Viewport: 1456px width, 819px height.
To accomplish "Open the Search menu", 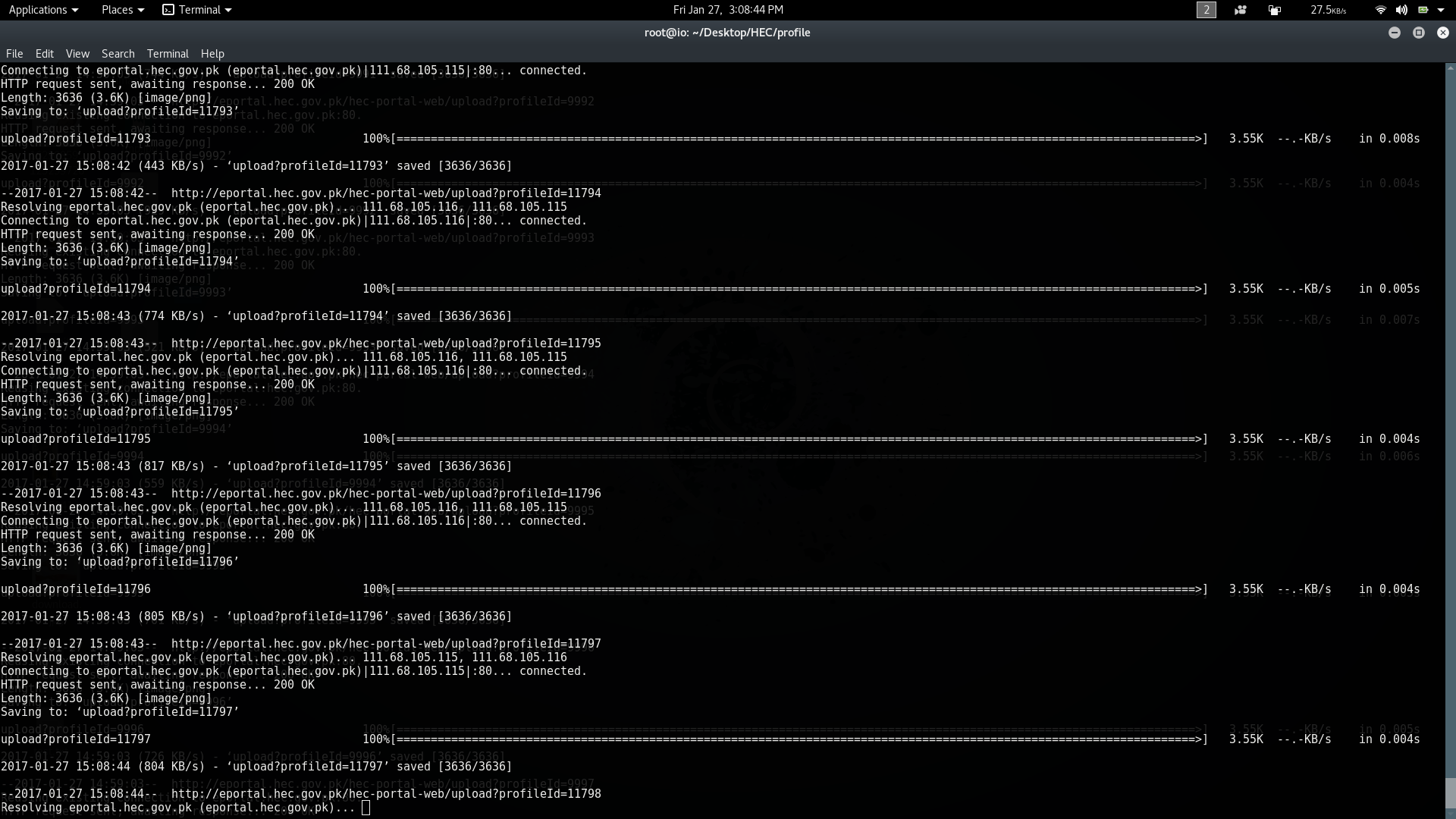I will click(x=118, y=54).
